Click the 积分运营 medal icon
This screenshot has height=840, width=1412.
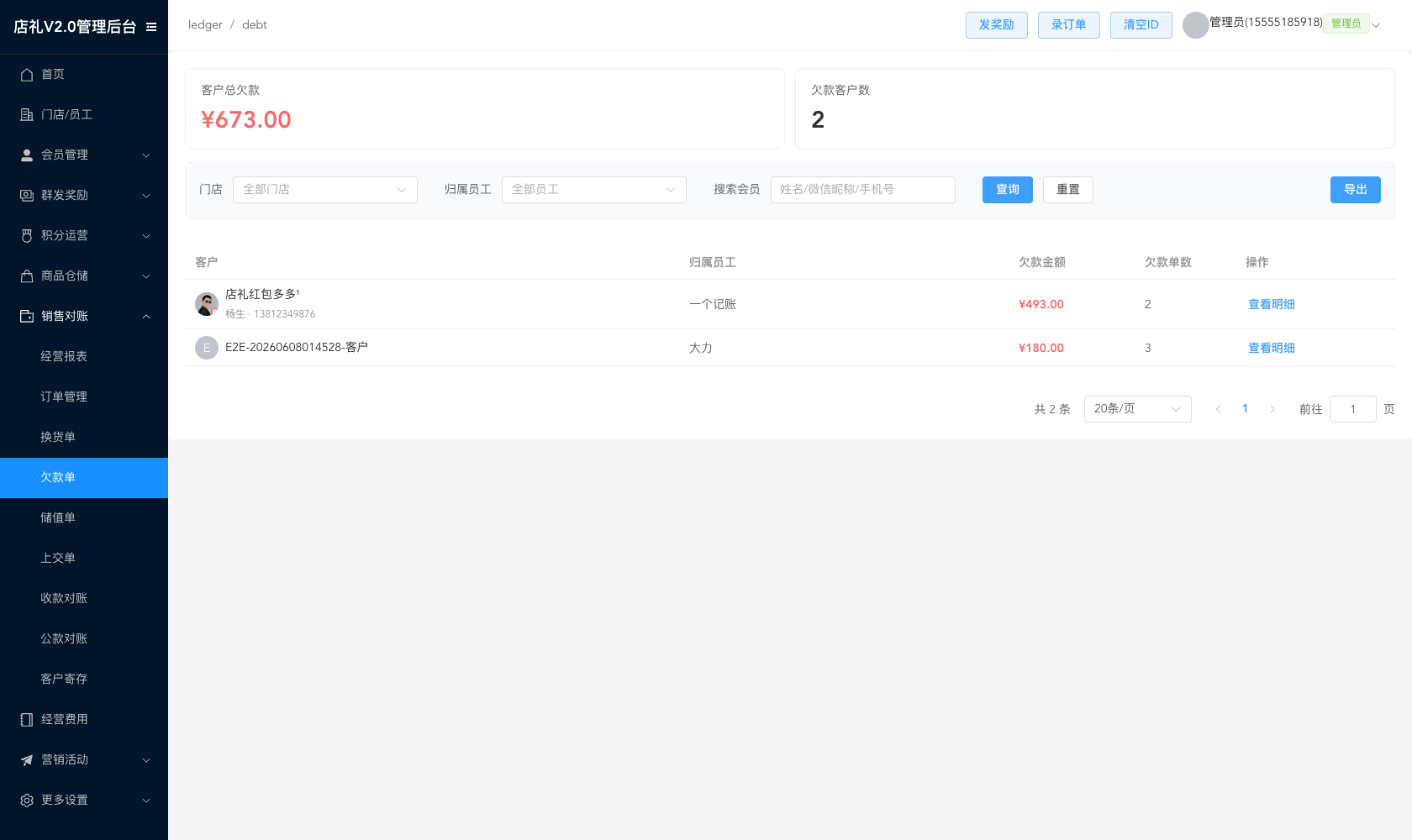click(27, 236)
